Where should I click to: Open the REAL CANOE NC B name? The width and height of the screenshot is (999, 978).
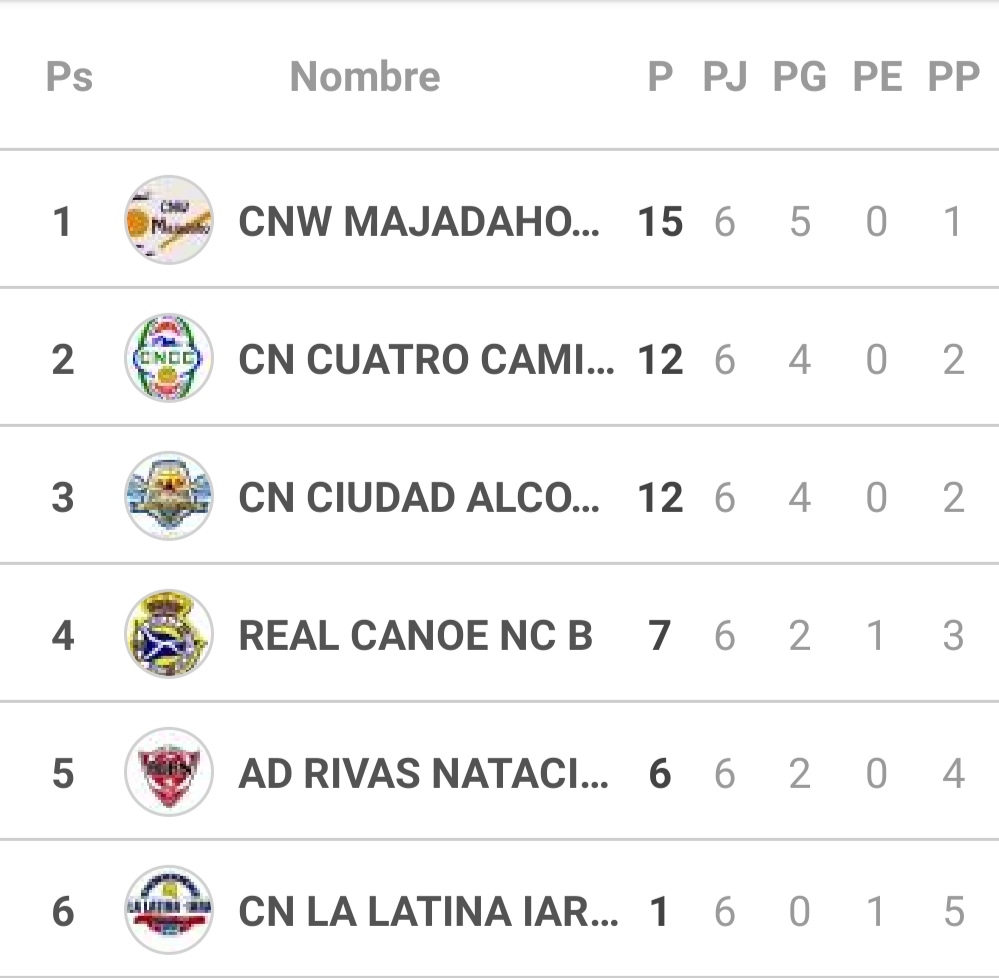coord(415,635)
